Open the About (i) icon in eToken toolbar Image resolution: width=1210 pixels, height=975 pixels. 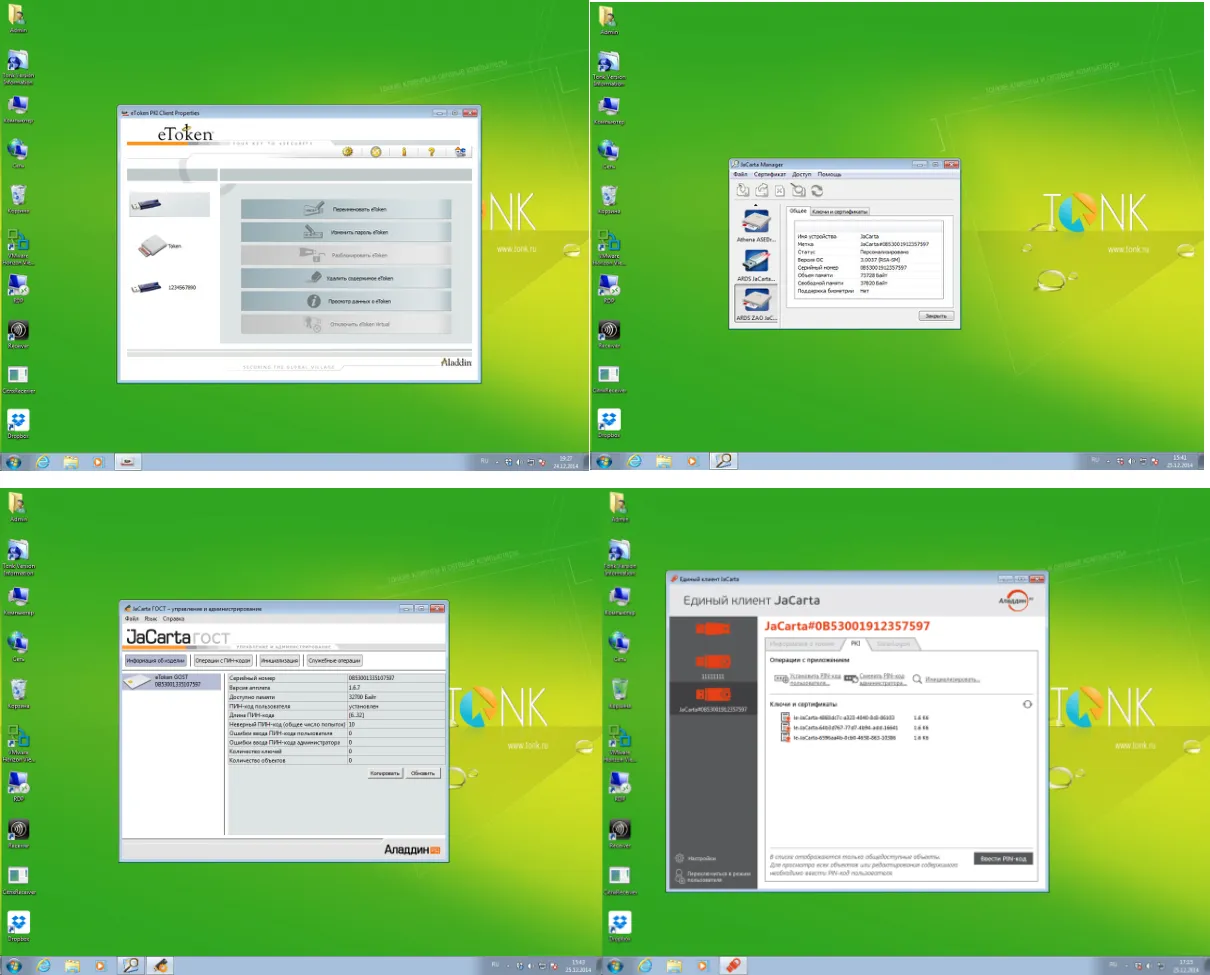[404, 152]
